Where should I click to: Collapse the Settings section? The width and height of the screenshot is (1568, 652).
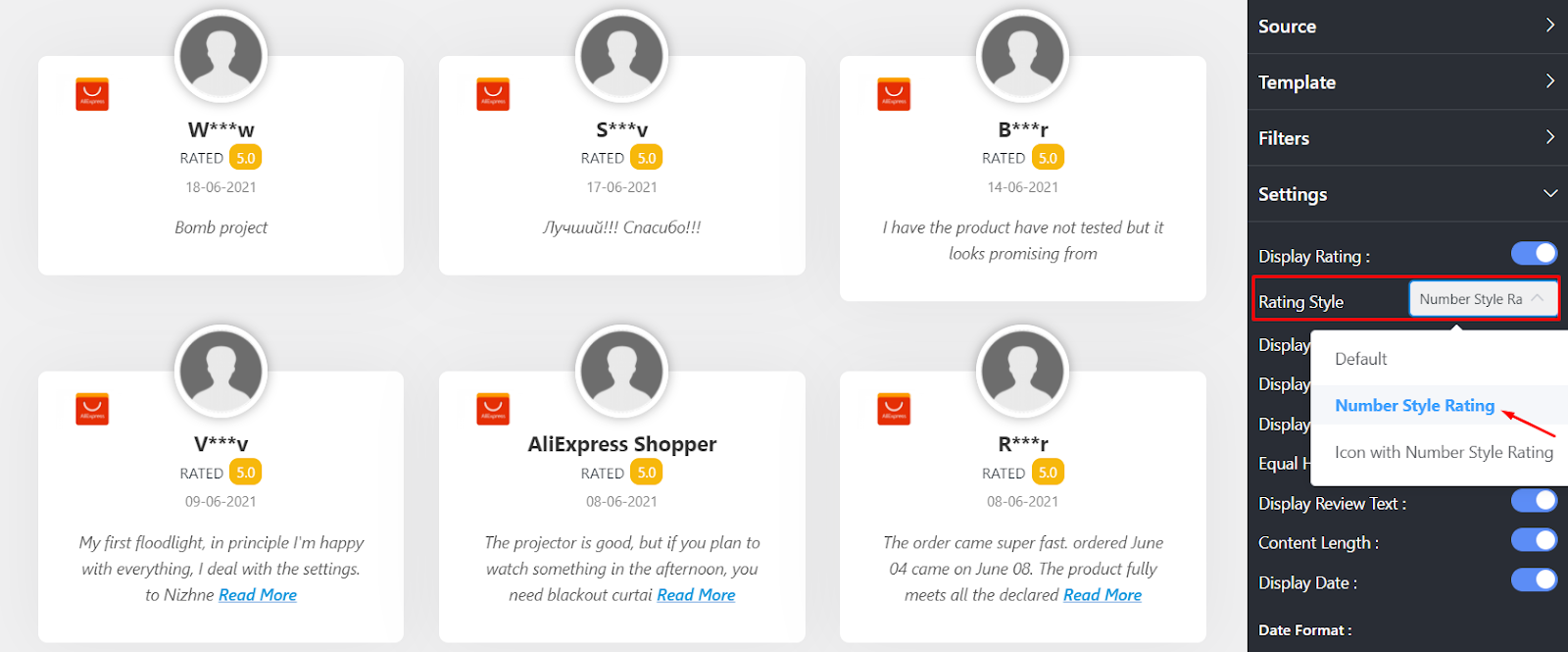point(1407,194)
